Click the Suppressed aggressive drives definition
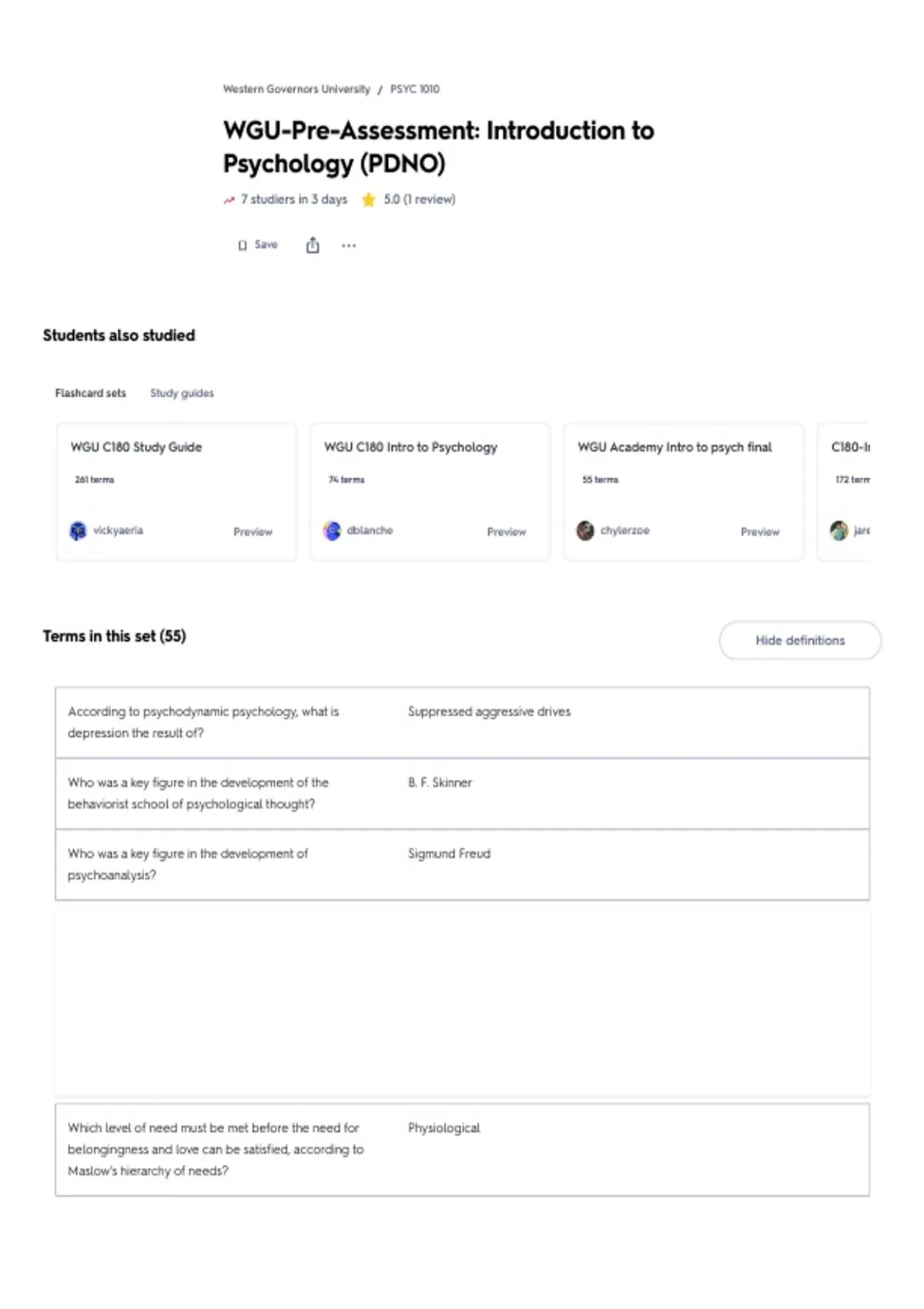 pos(489,711)
